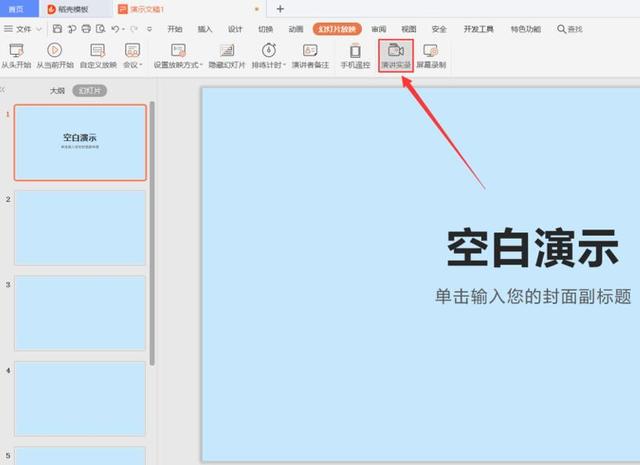Expand the Undo history dropdown arrow
This screenshot has width=640, height=465.
(123, 29)
